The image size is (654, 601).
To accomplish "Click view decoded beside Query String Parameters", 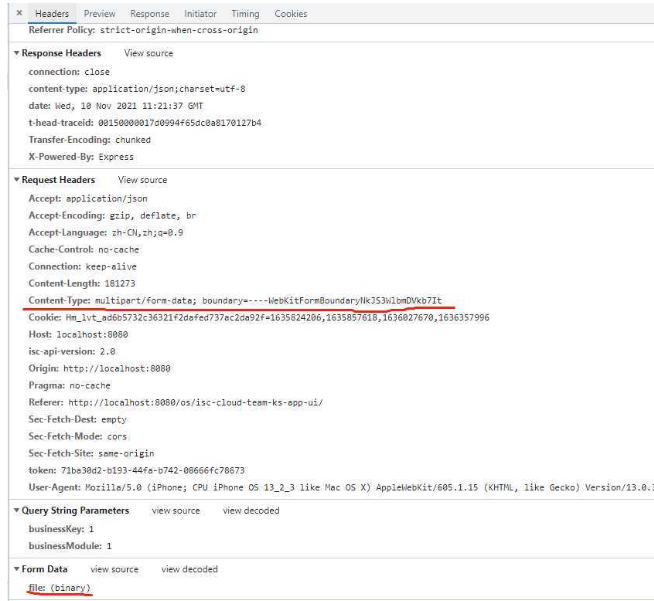I will tap(251, 510).
